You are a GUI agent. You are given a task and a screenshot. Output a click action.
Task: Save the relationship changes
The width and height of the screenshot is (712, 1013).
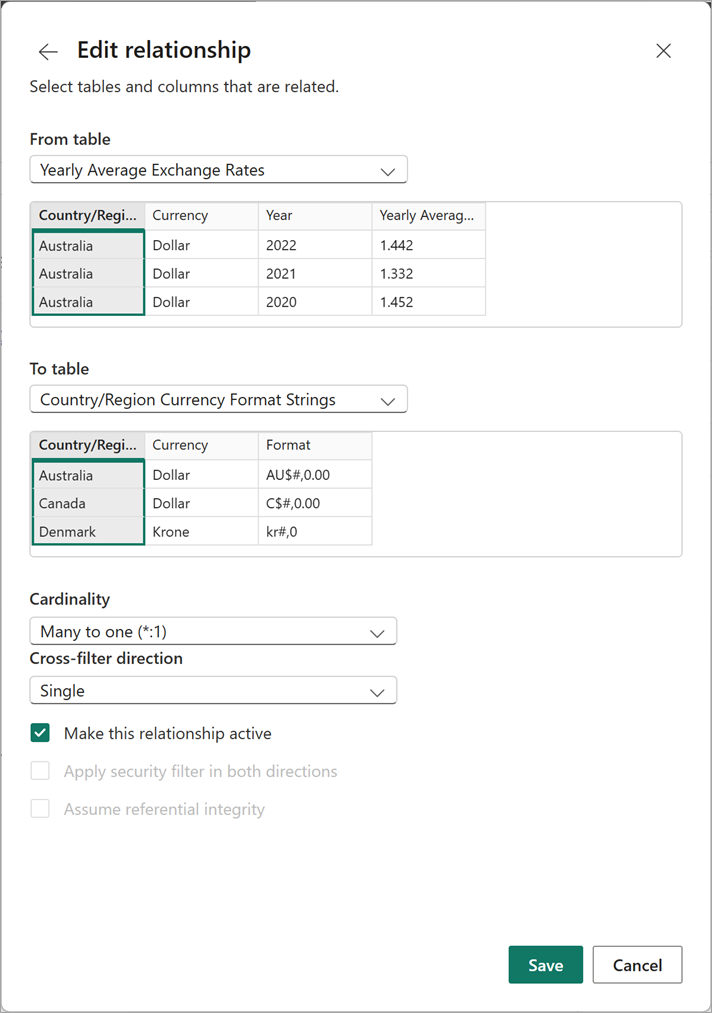[545, 965]
